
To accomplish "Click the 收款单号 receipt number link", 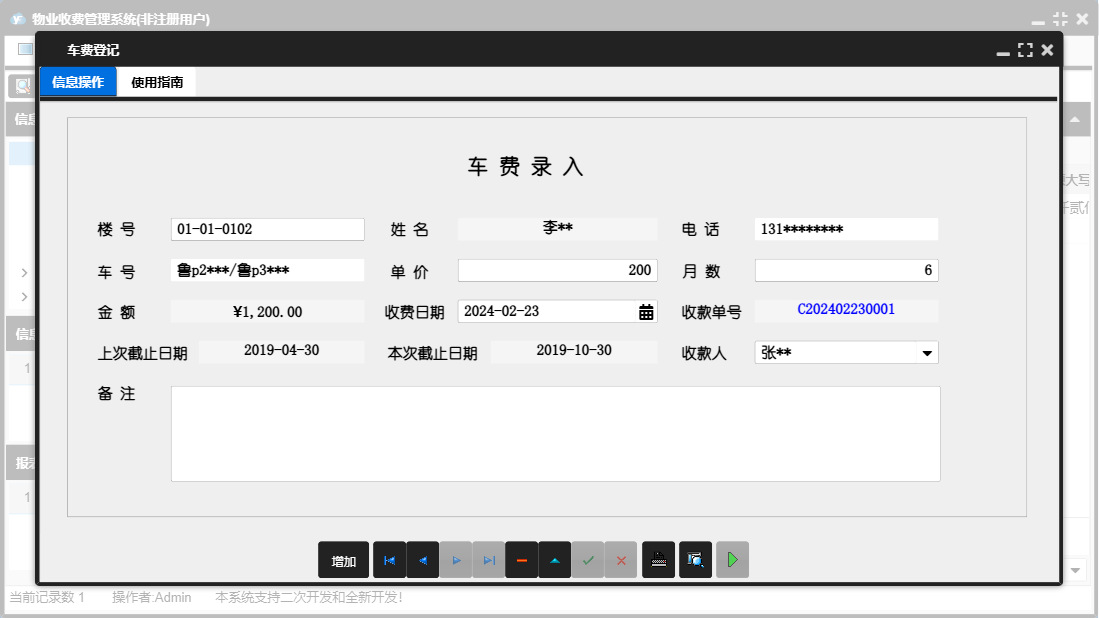I will point(846,310).
